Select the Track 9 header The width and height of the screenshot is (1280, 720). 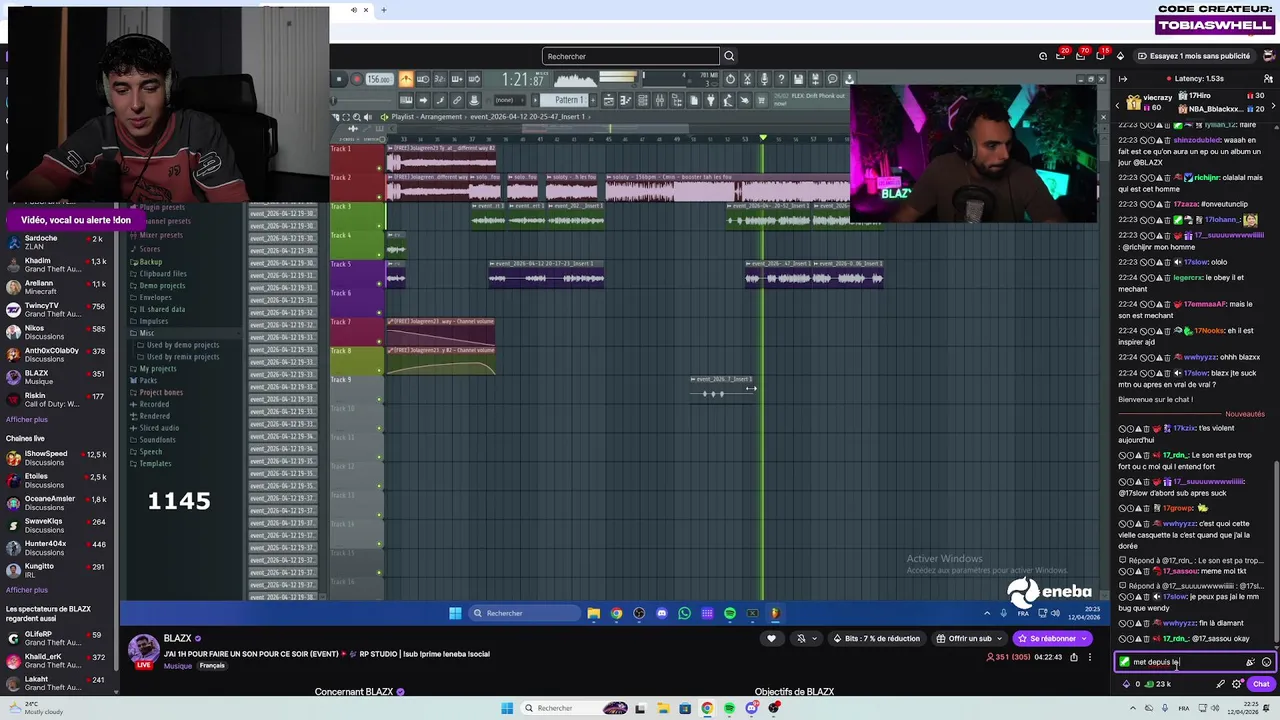point(357,388)
